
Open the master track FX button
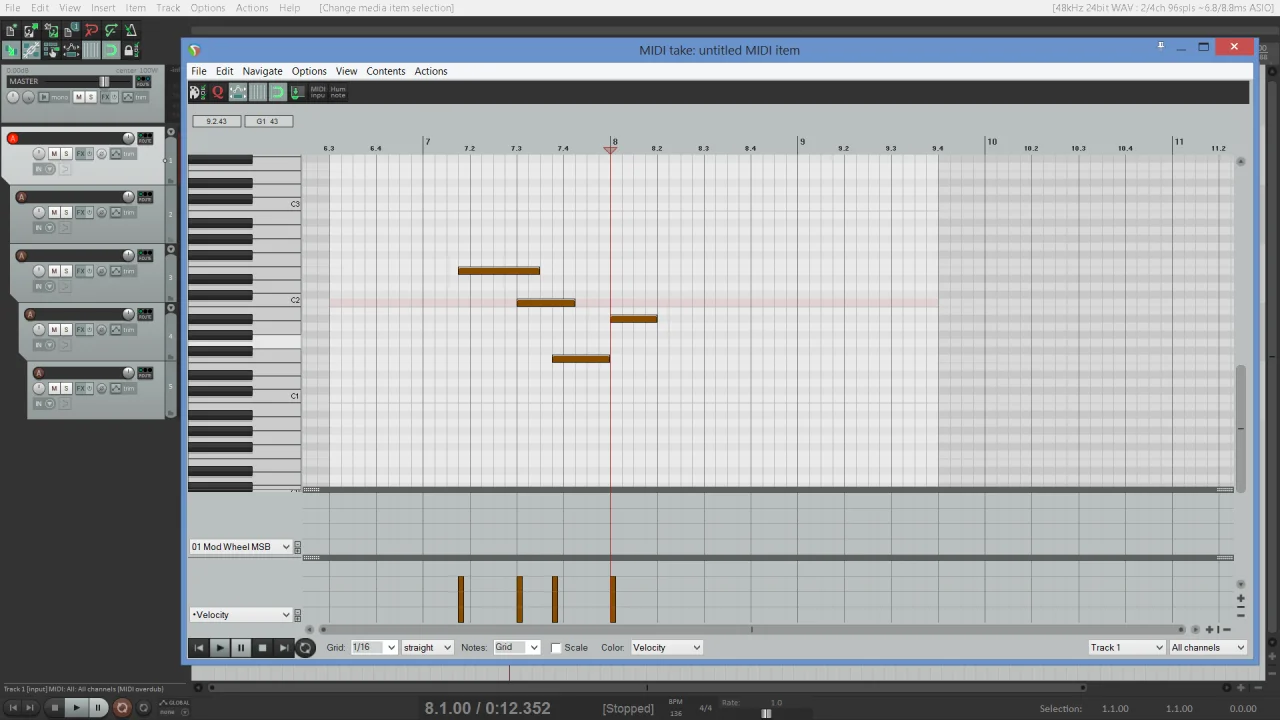coord(105,97)
